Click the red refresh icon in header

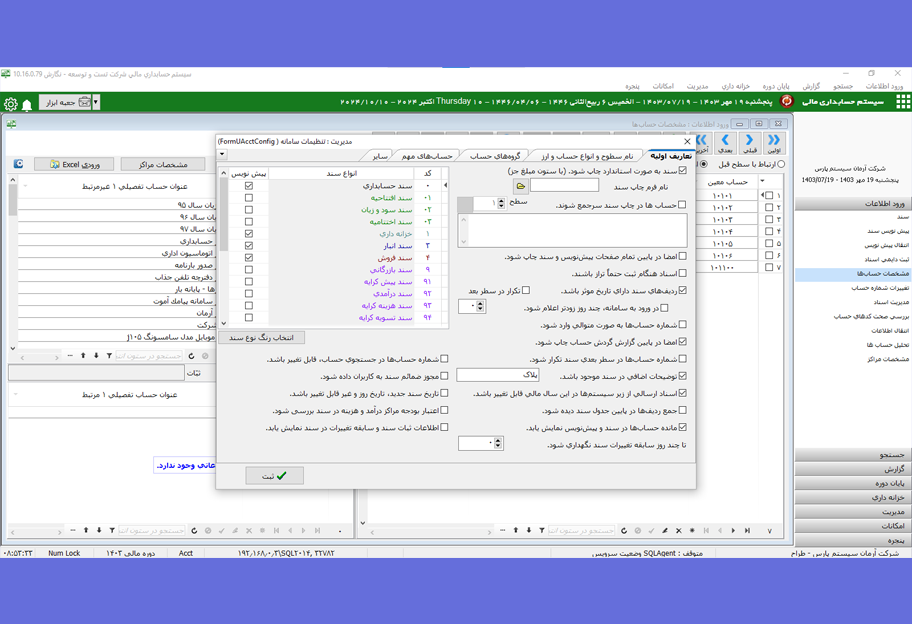pyautogui.click(x=786, y=102)
